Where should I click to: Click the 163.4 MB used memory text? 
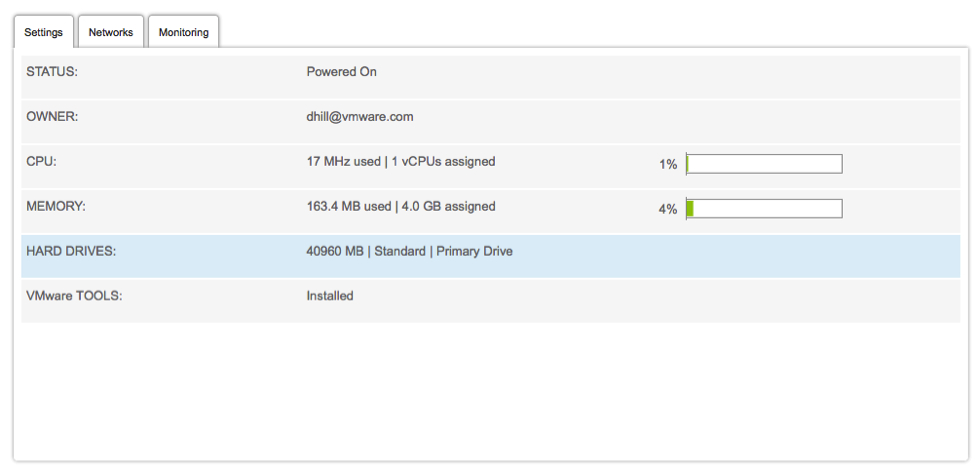click(349, 206)
